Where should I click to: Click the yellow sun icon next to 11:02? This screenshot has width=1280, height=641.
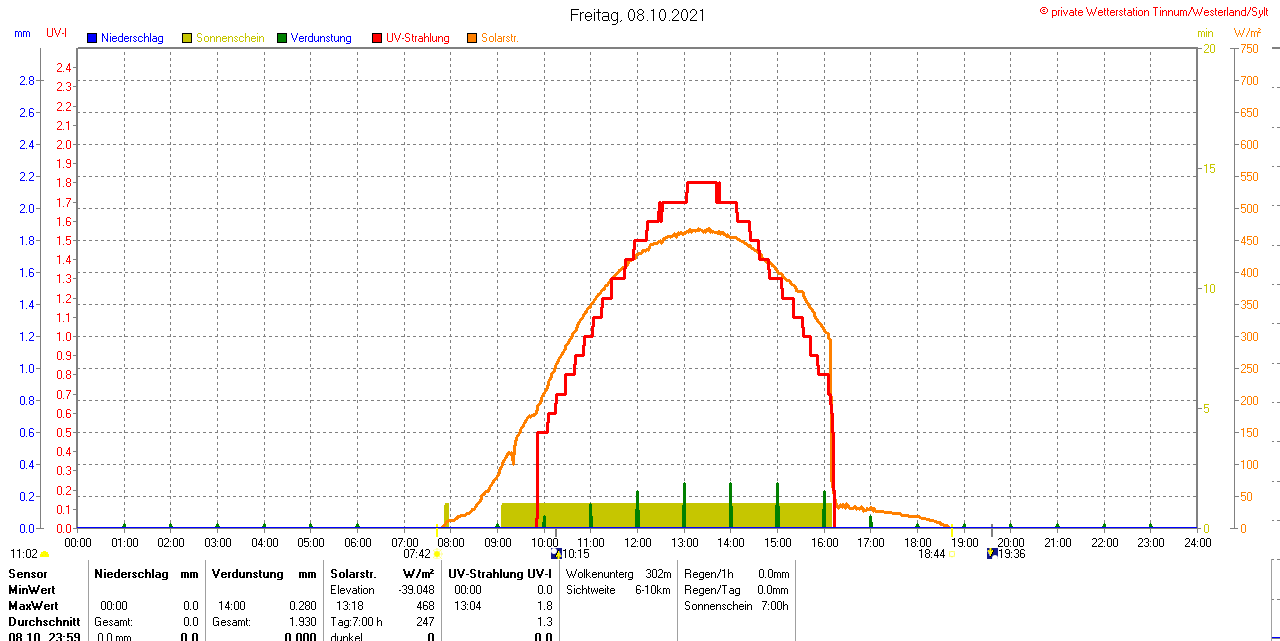click(45, 554)
